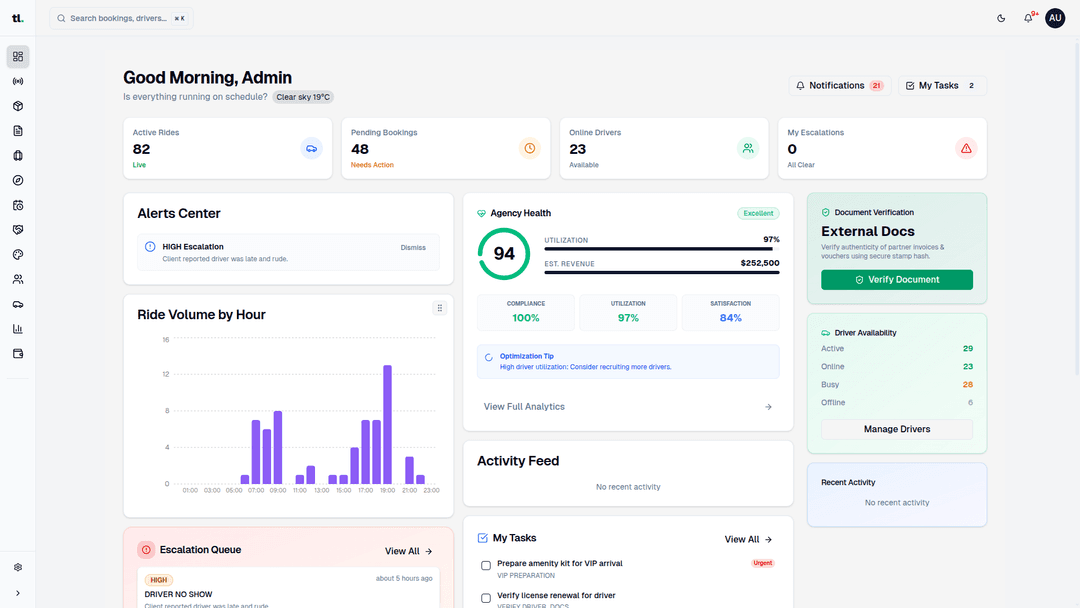The height and width of the screenshot is (608, 1080).
Task: Dismiss the HIGH Escalation alert
Action: pos(413,247)
